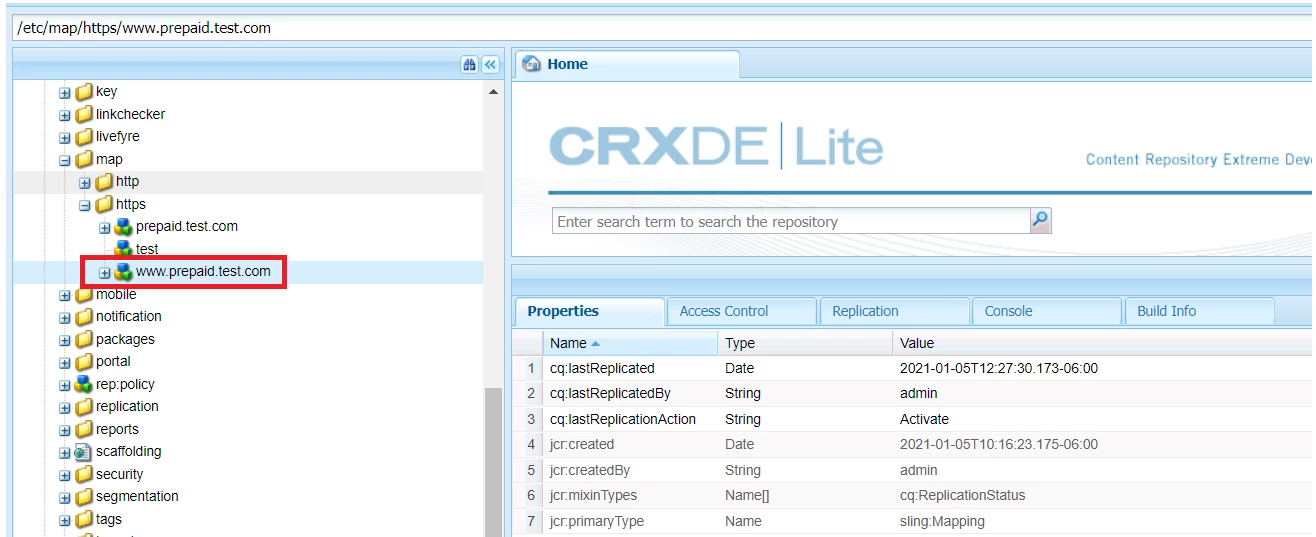
Task: Click the map folder icon
Action: pyautogui.click(x=84, y=159)
